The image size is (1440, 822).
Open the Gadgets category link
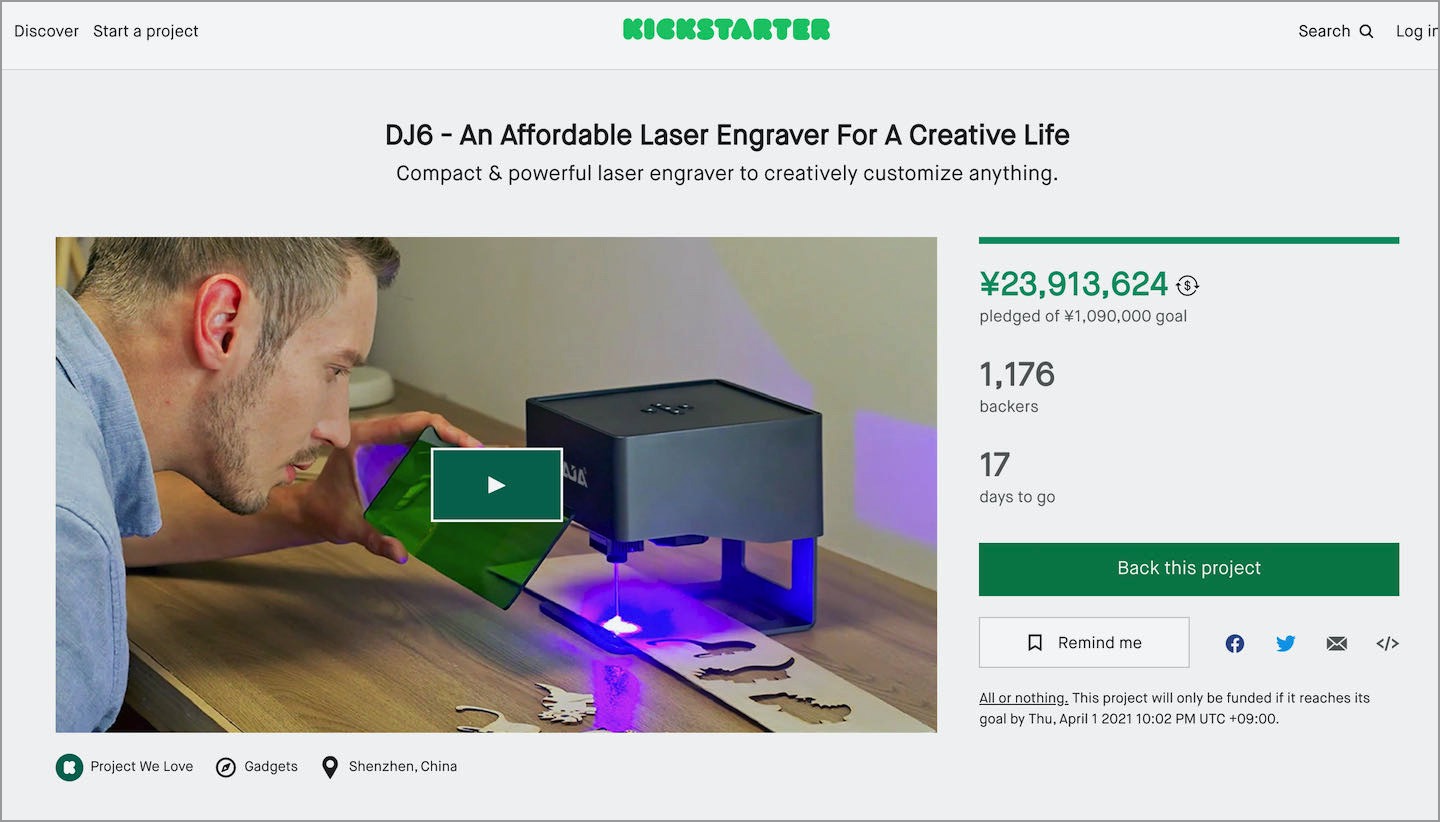pos(271,767)
